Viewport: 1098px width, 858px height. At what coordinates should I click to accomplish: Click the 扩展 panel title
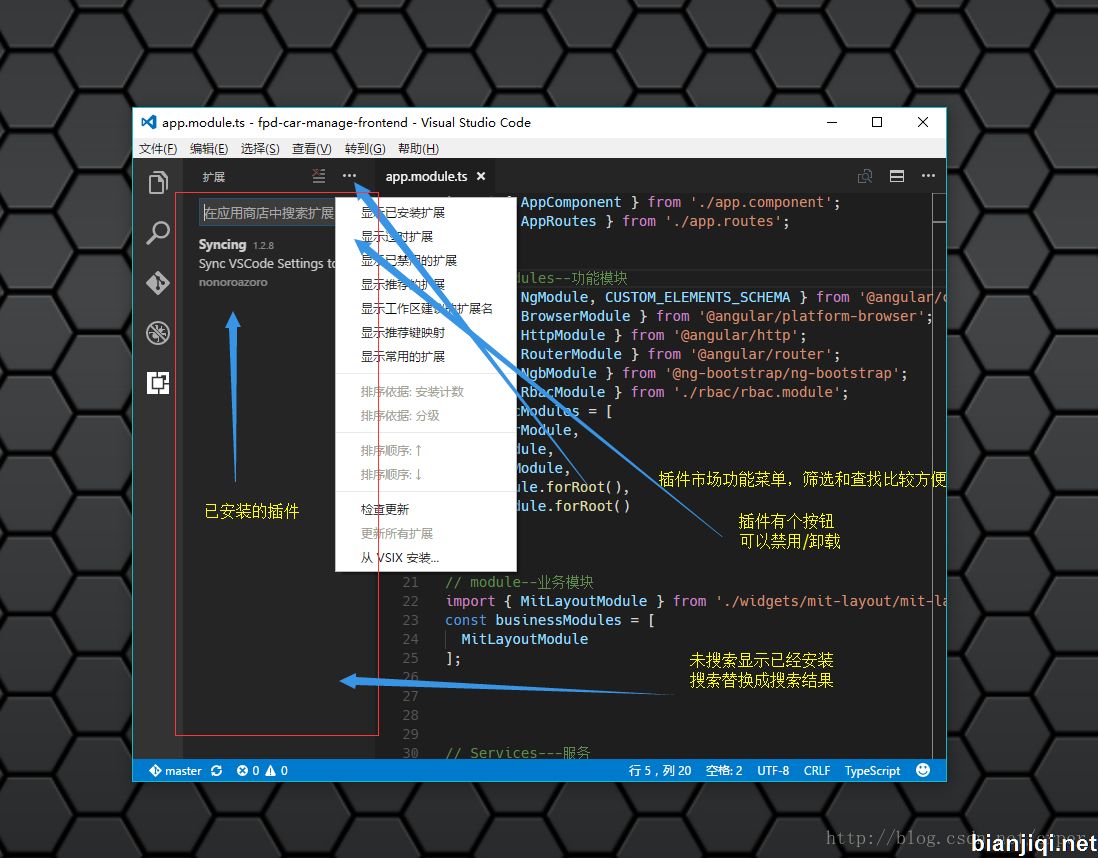click(x=214, y=177)
